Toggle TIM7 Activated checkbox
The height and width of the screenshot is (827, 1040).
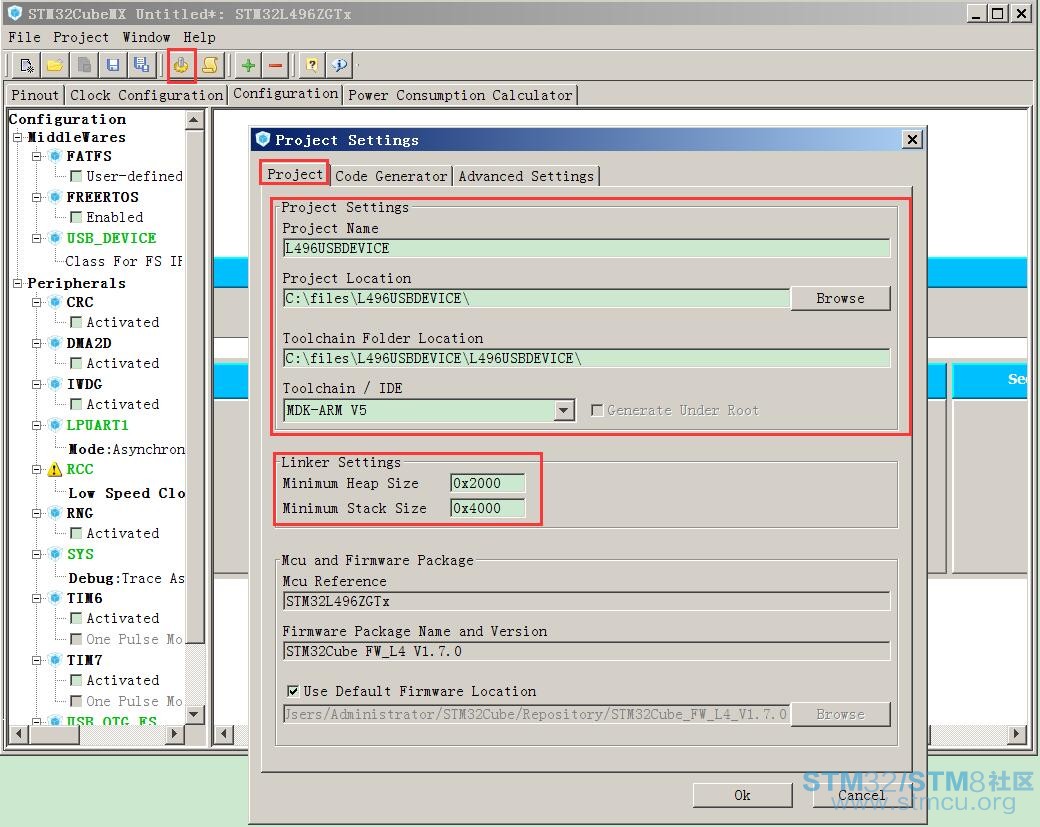click(76, 680)
